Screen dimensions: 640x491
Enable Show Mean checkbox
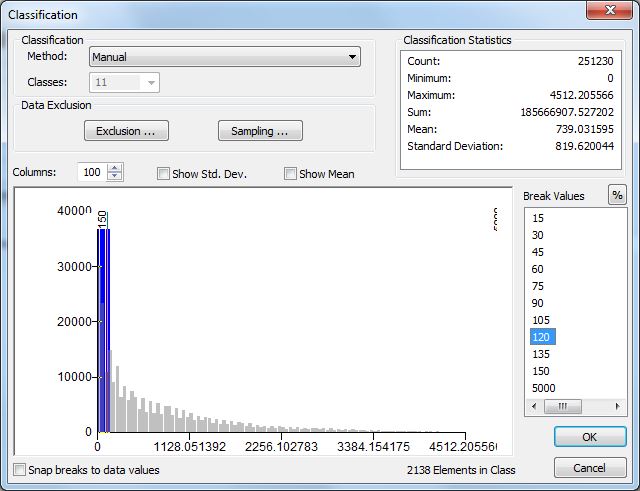(x=291, y=174)
